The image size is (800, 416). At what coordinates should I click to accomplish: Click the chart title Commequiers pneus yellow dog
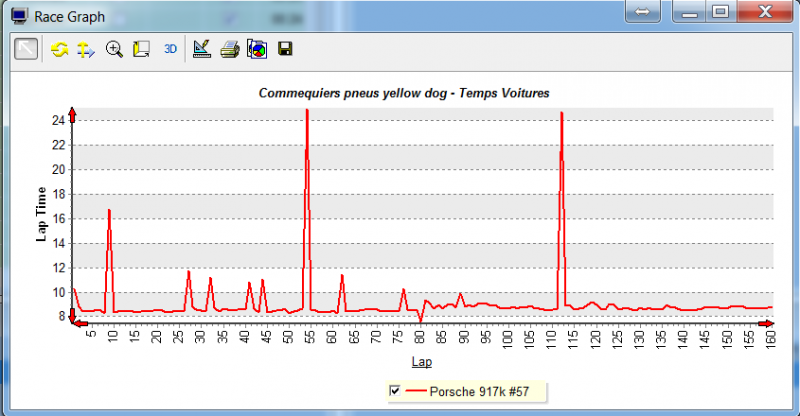coord(403,93)
